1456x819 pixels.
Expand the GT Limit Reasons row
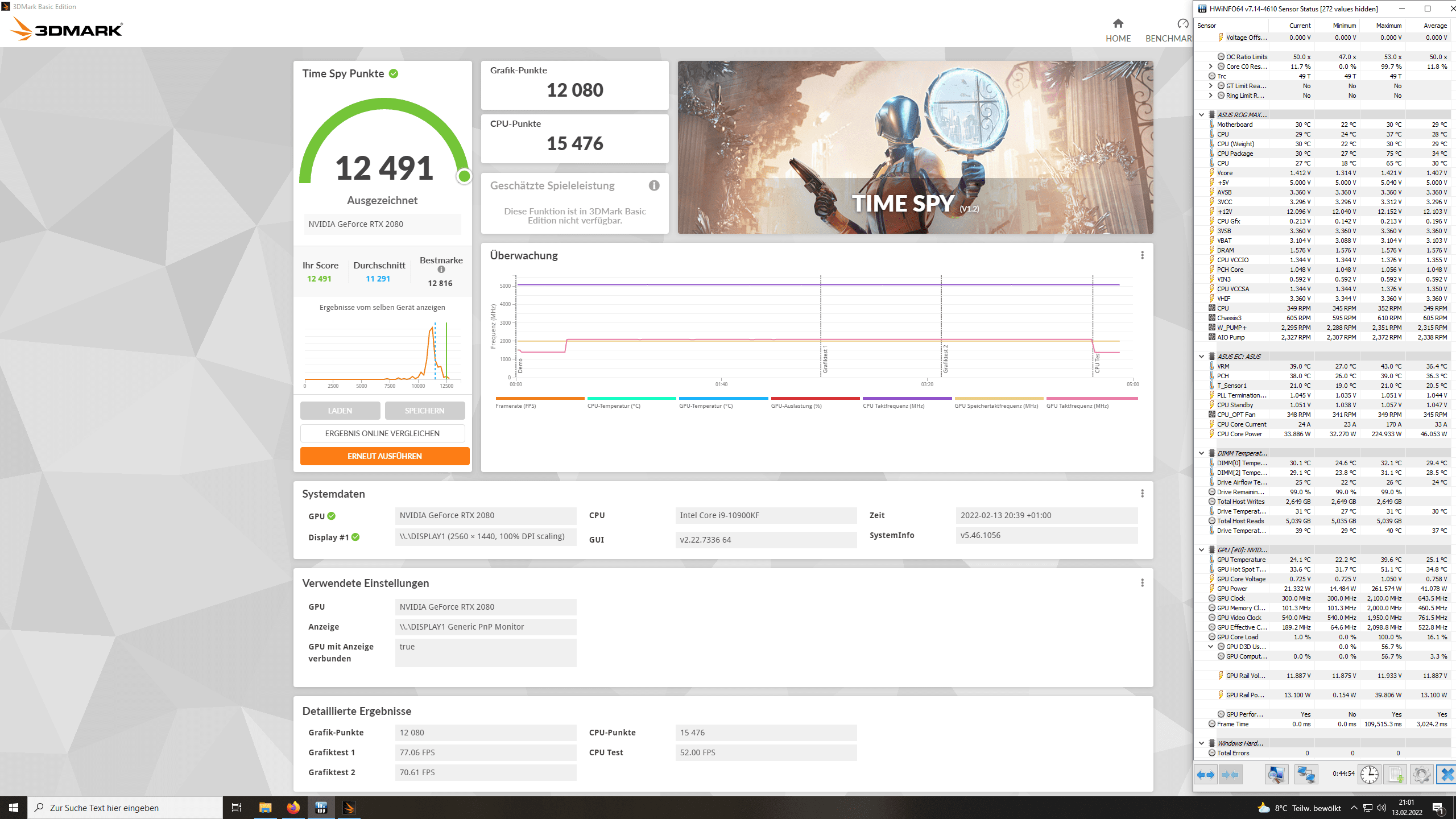(x=1210, y=86)
